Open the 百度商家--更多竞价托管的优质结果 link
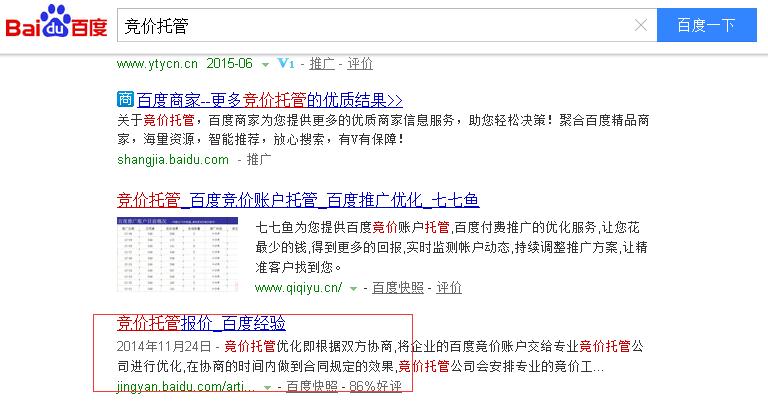Screen dimensions: 768x403 269,100
